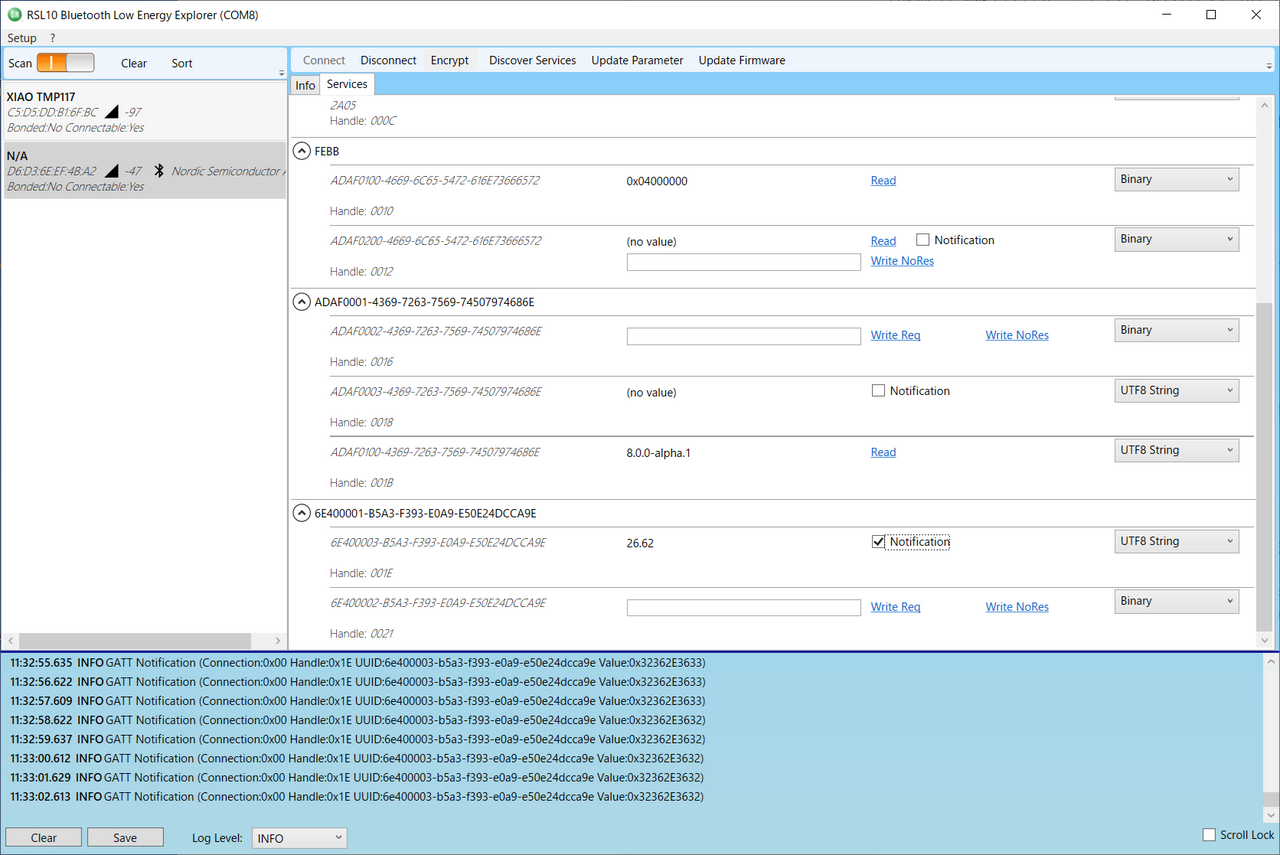1280x855 pixels.
Task: Open the Setup menu
Action: click(22, 38)
